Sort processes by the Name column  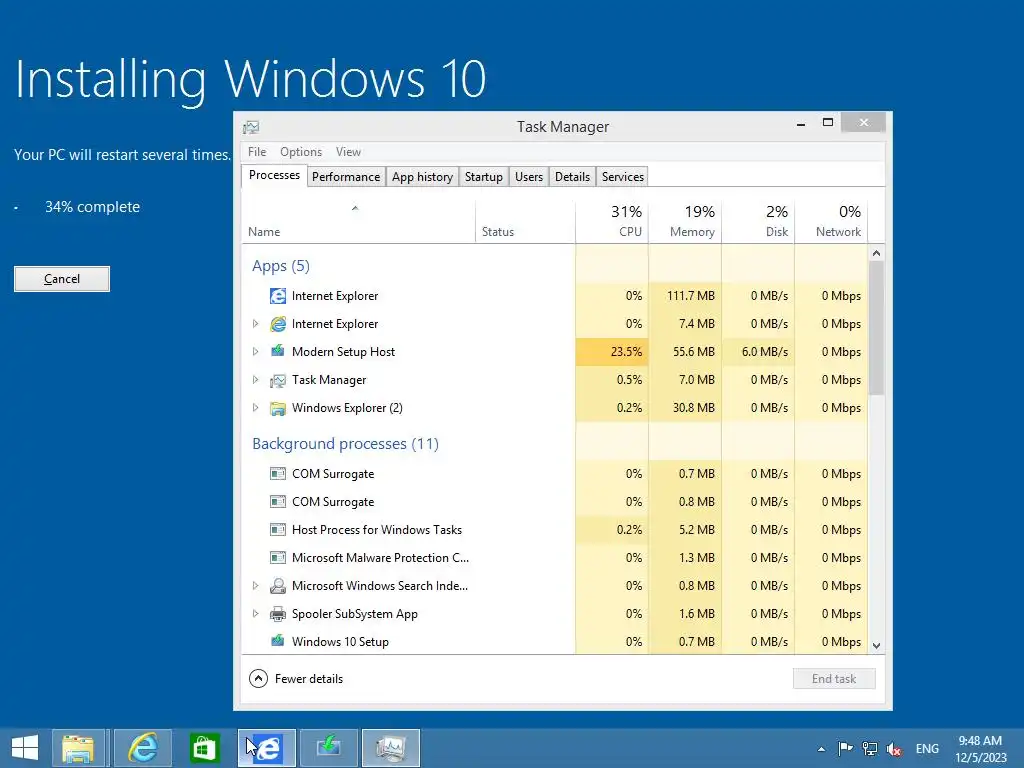(359, 222)
